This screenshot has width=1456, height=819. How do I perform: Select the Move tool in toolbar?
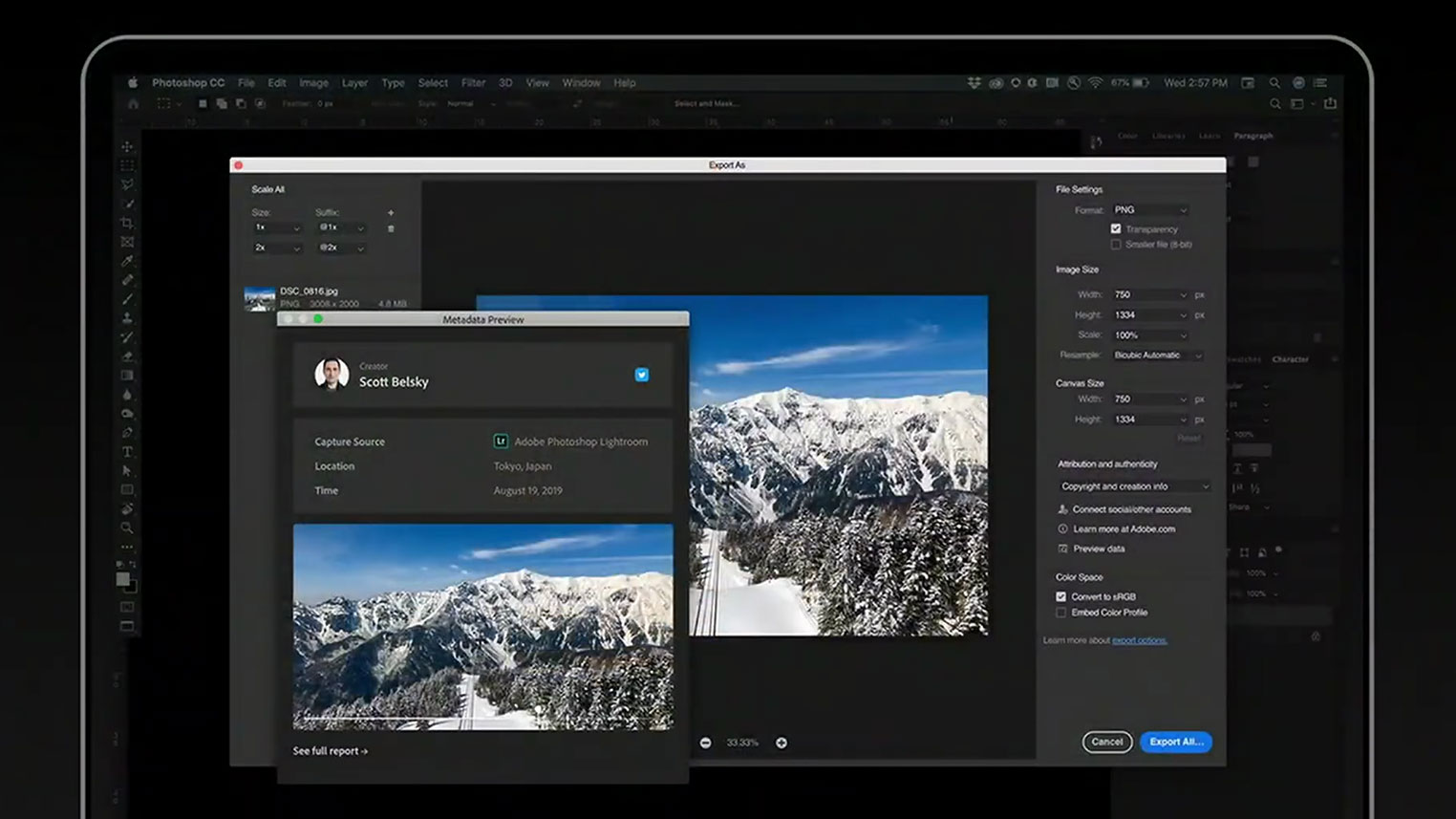127,146
